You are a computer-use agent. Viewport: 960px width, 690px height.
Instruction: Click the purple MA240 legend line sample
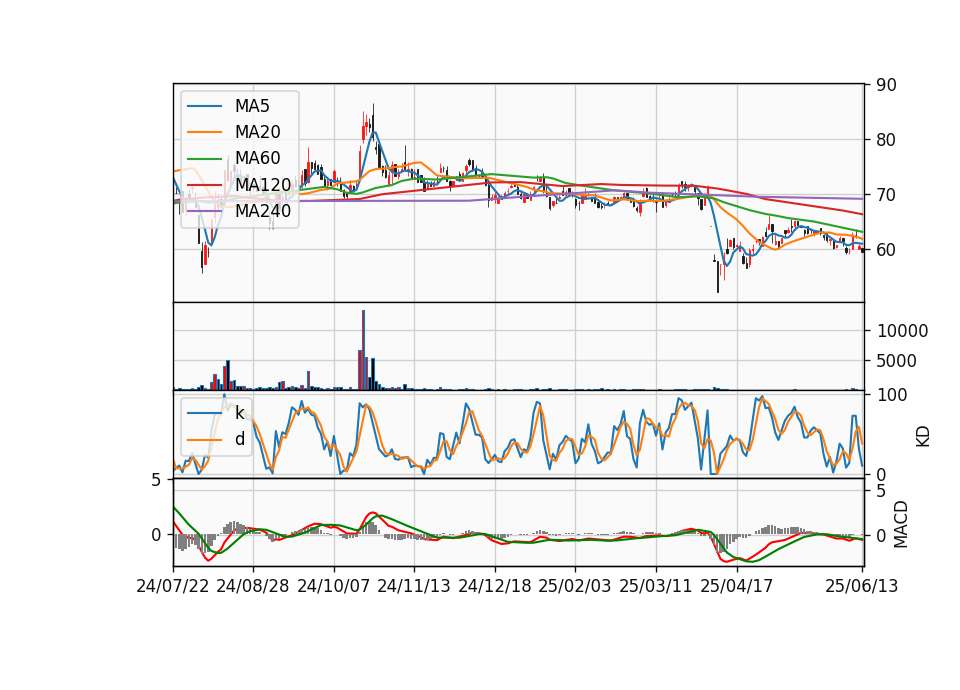204,211
